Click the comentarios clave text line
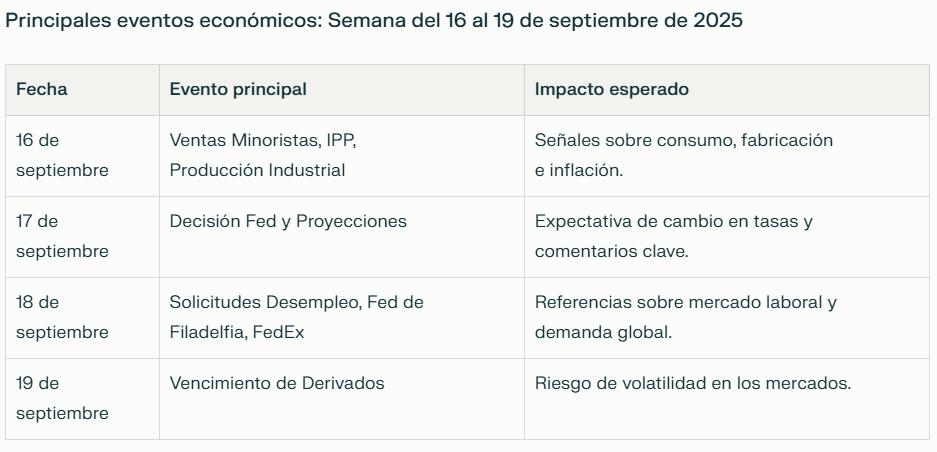 [612, 252]
